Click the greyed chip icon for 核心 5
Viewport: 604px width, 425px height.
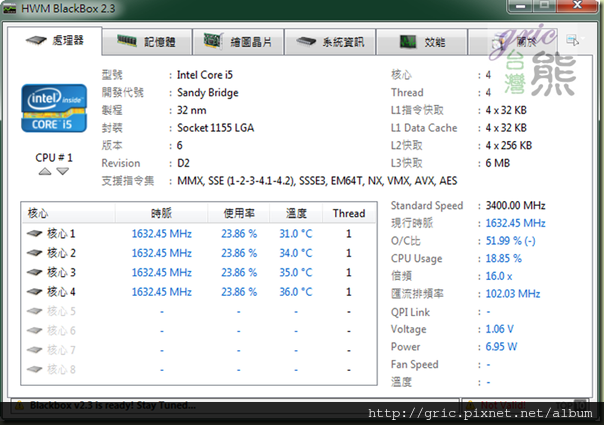tap(34, 311)
